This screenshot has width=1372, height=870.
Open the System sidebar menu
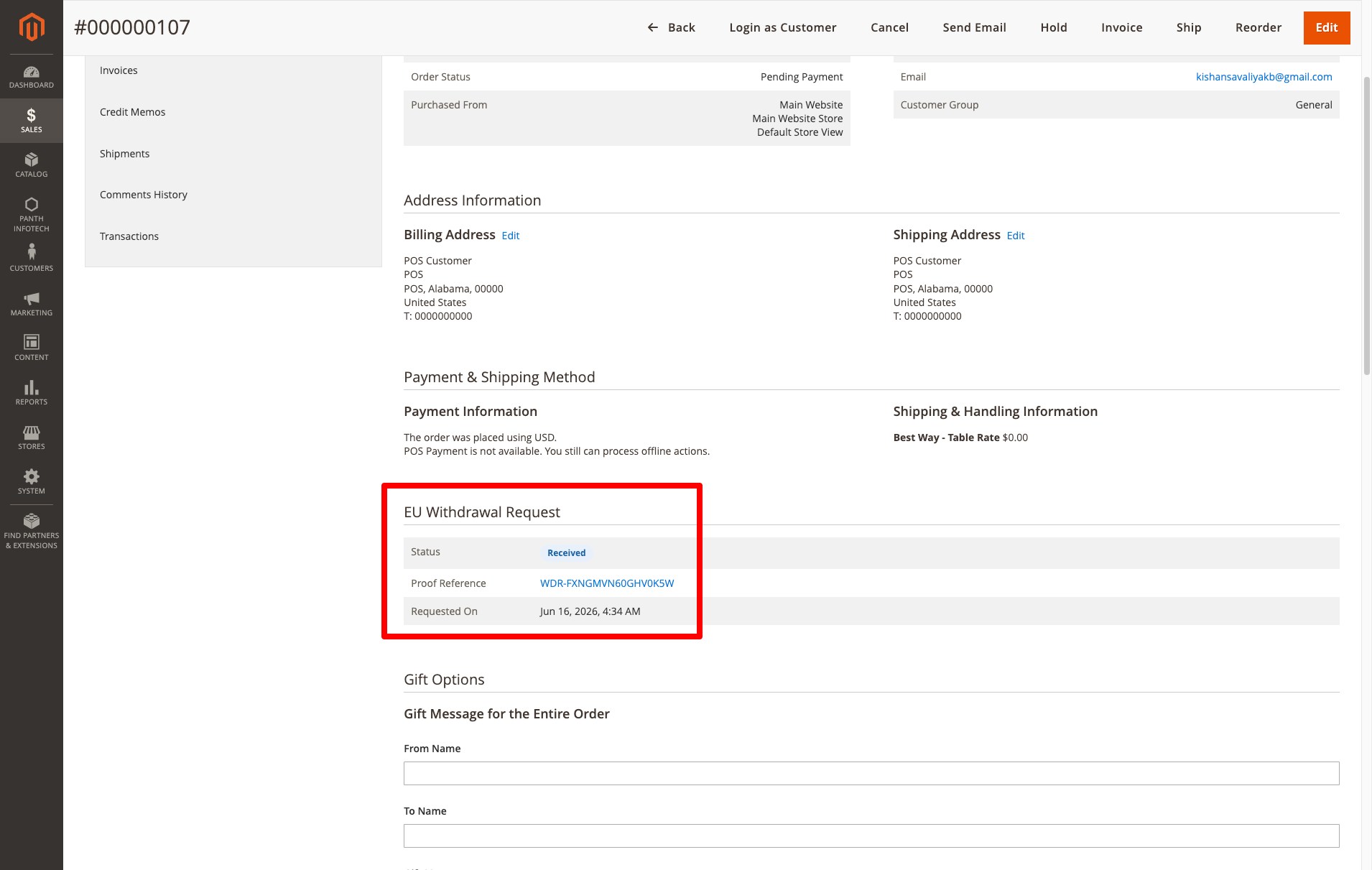(31, 481)
